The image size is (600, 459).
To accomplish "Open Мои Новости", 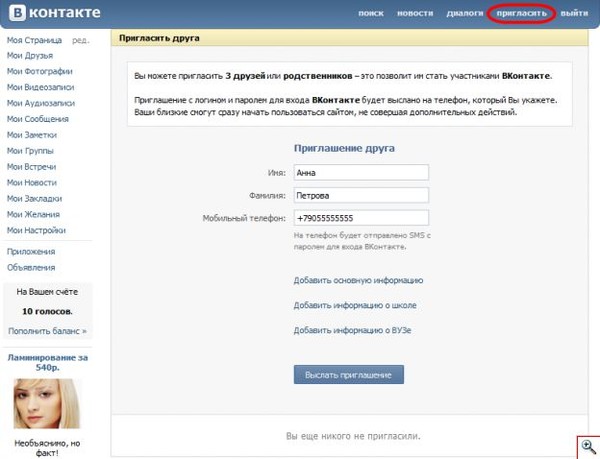I will coord(32,183).
